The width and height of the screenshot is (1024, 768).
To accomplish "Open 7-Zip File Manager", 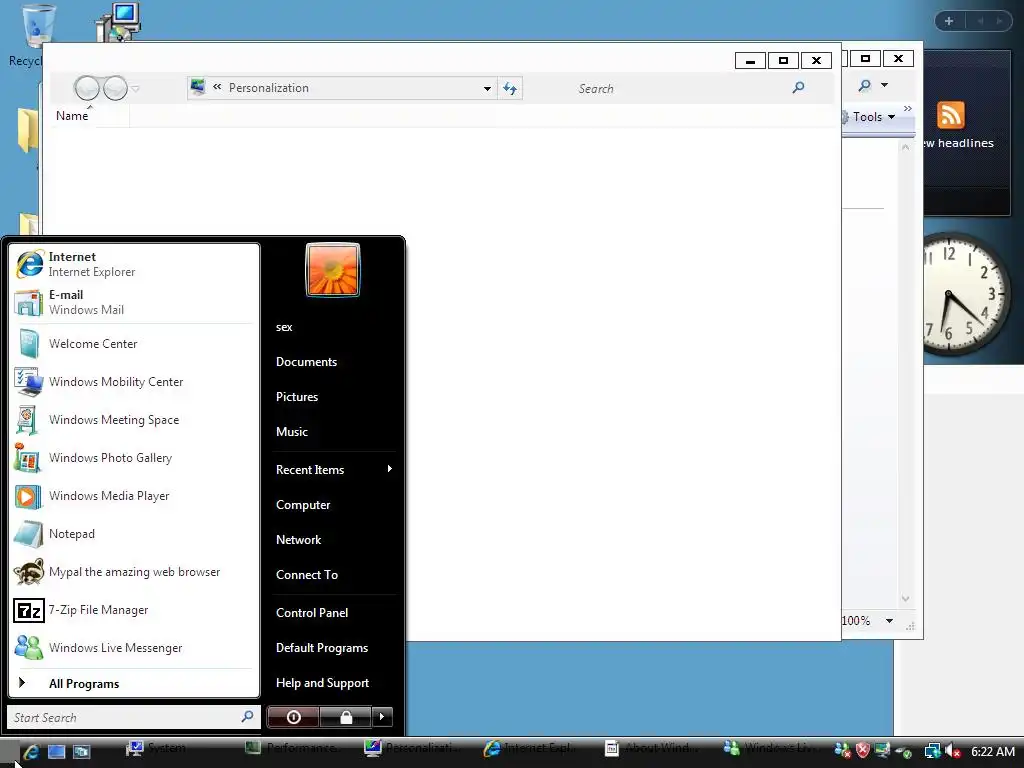I will [x=134, y=609].
